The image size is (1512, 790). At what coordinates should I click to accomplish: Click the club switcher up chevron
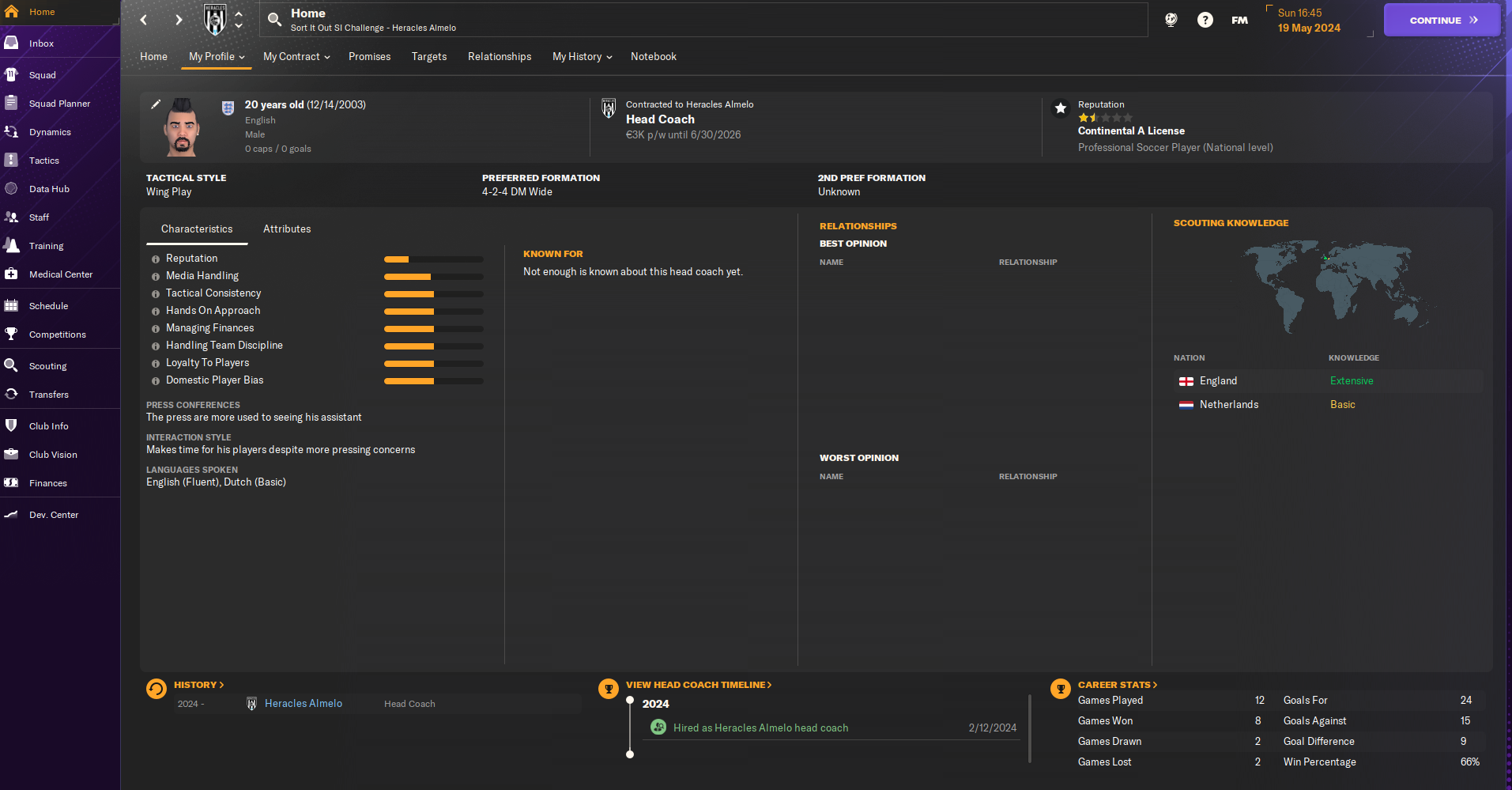click(239, 13)
